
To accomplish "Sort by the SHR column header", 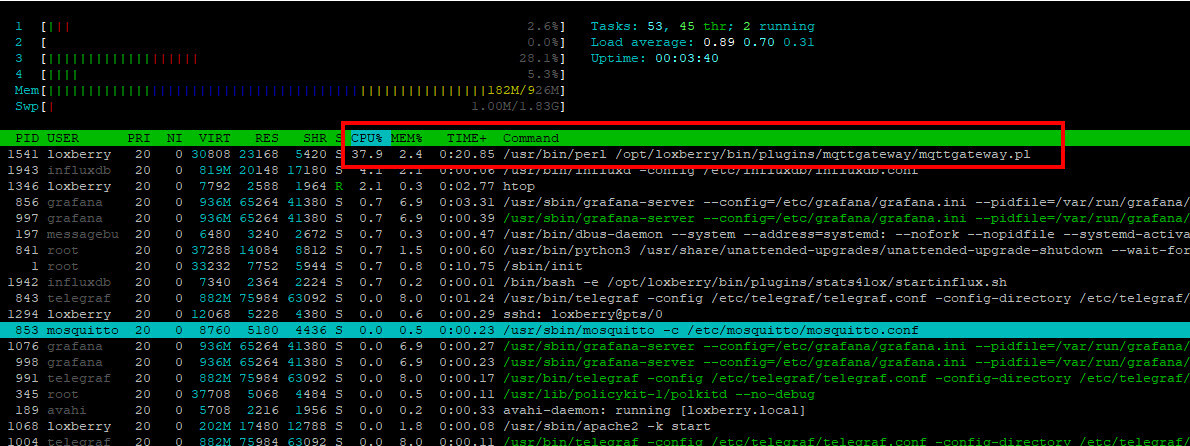I will (315, 138).
